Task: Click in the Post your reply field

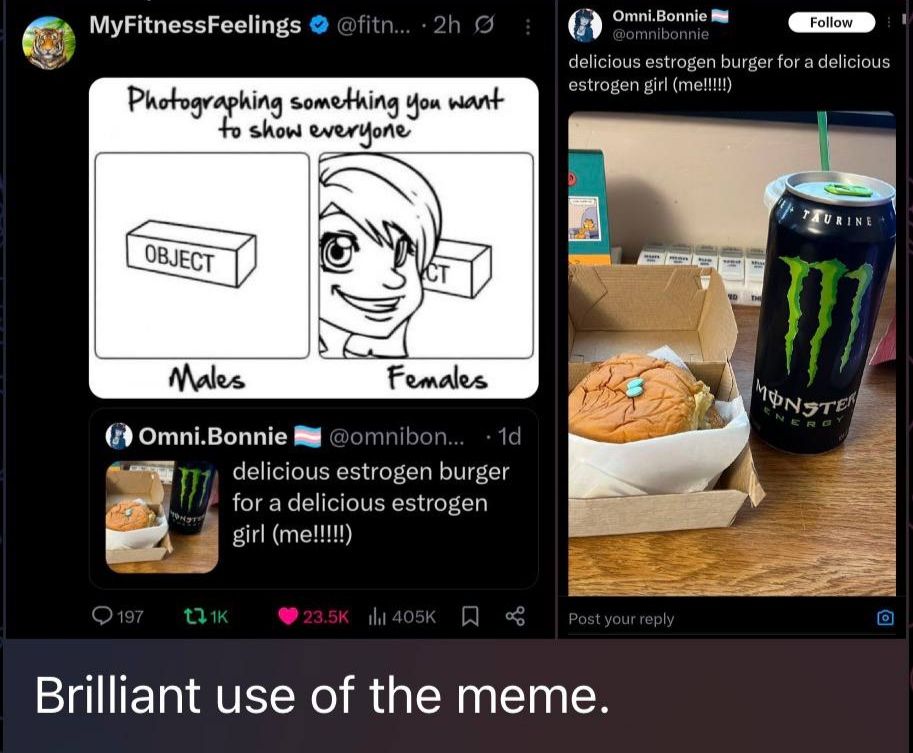Action: pos(716,618)
